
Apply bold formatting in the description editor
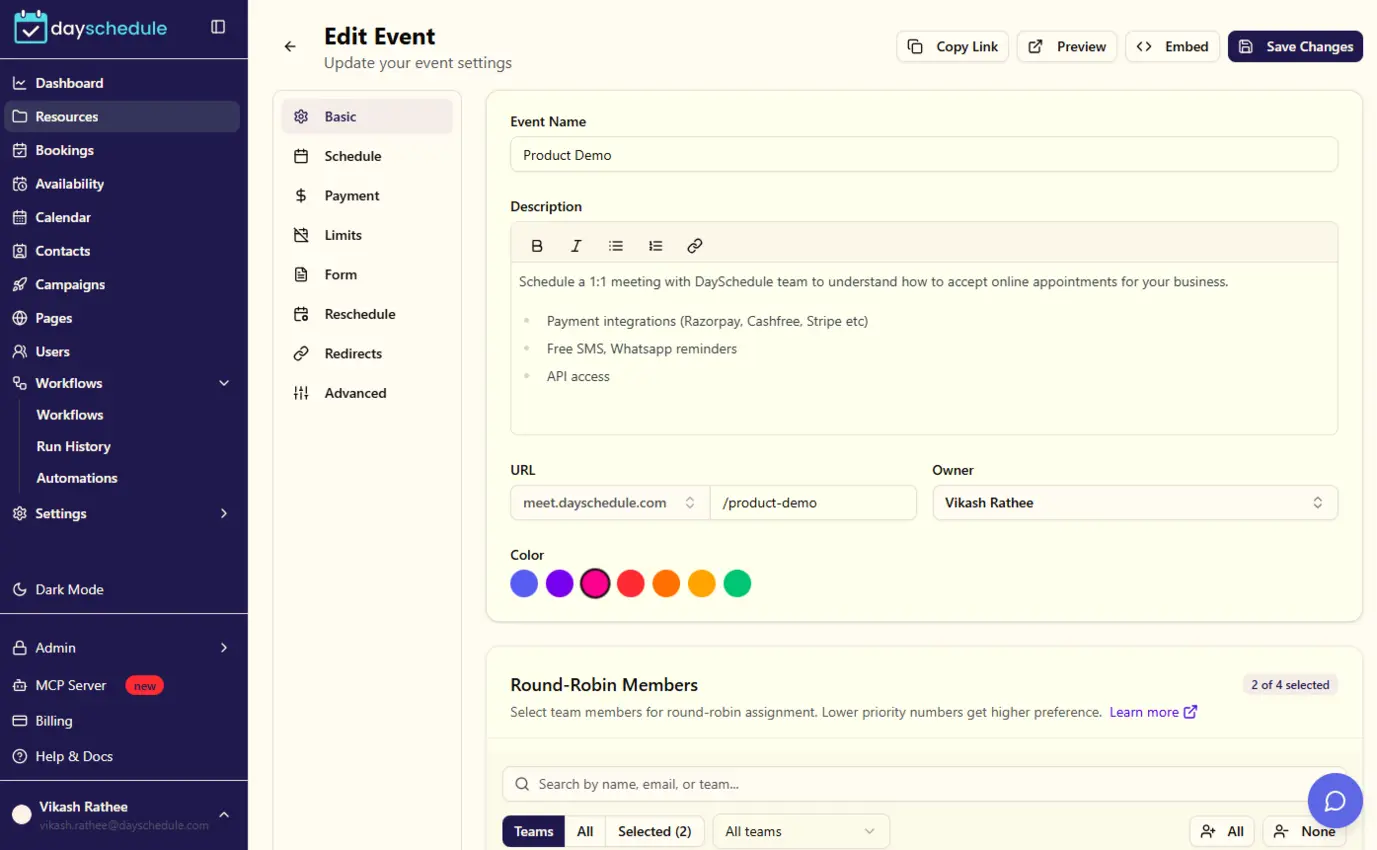[537, 246]
